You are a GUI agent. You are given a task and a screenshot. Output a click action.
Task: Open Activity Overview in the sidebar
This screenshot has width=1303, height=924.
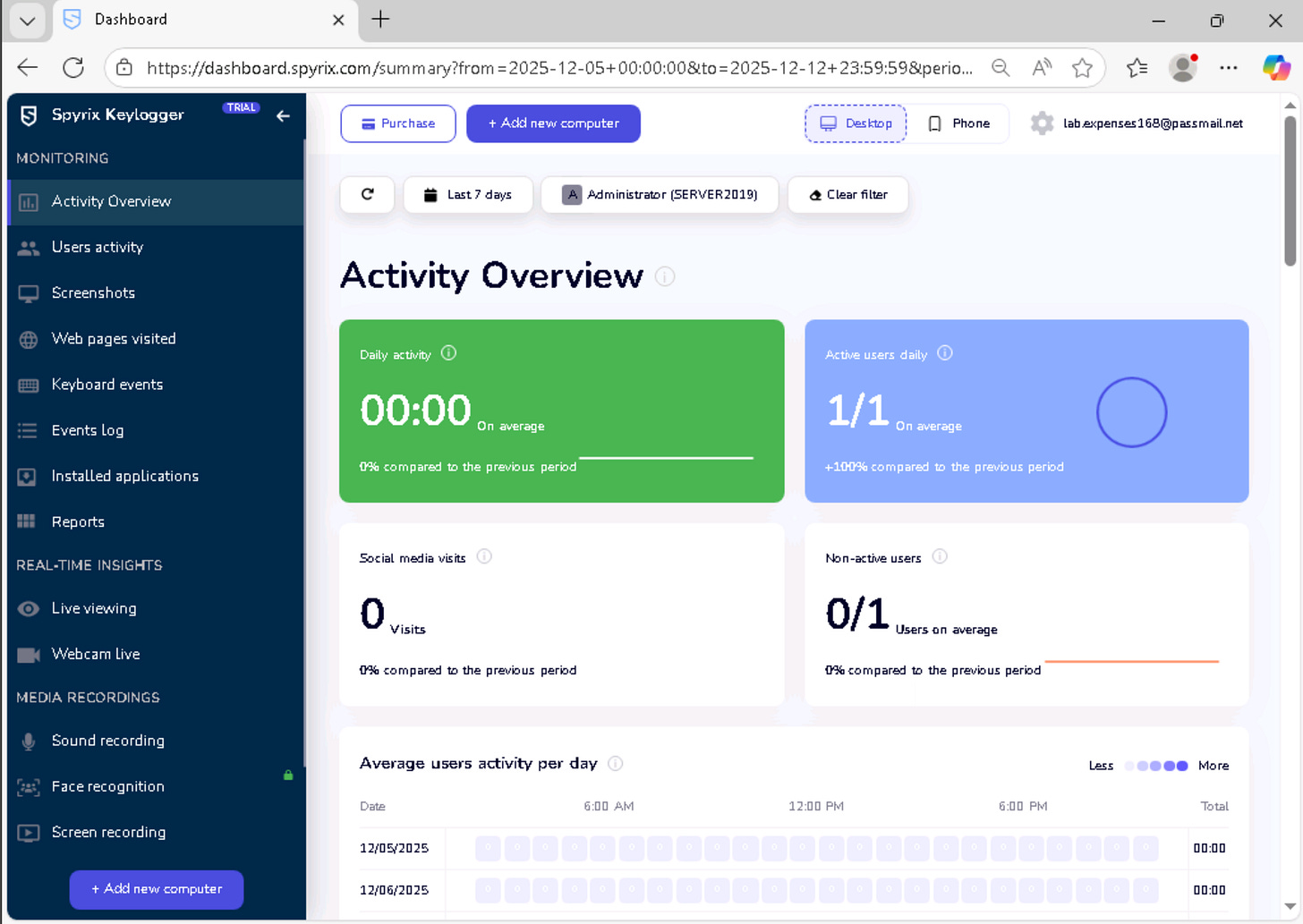click(157, 201)
